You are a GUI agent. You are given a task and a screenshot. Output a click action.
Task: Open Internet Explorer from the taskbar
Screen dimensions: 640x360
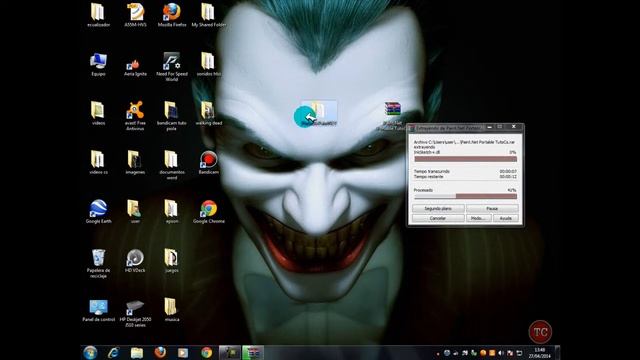point(113,353)
